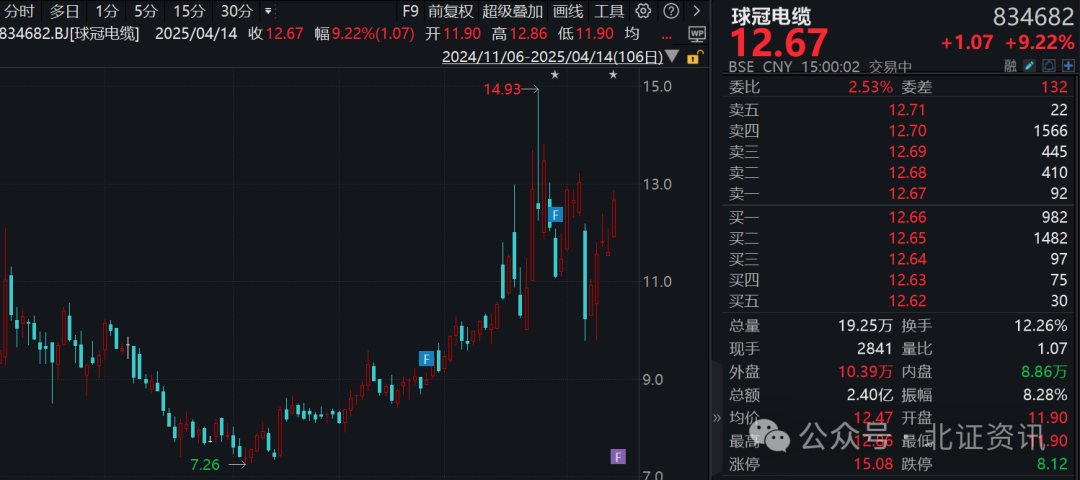This screenshot has height=480, width=1080.
Task: Click the WP monitor icon
Action: pos(697,34)
